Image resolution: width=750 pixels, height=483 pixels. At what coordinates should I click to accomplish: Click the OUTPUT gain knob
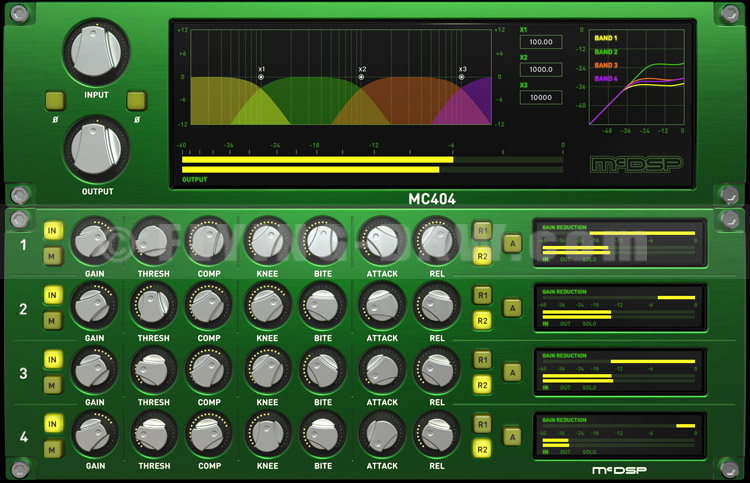coord(96,149)
